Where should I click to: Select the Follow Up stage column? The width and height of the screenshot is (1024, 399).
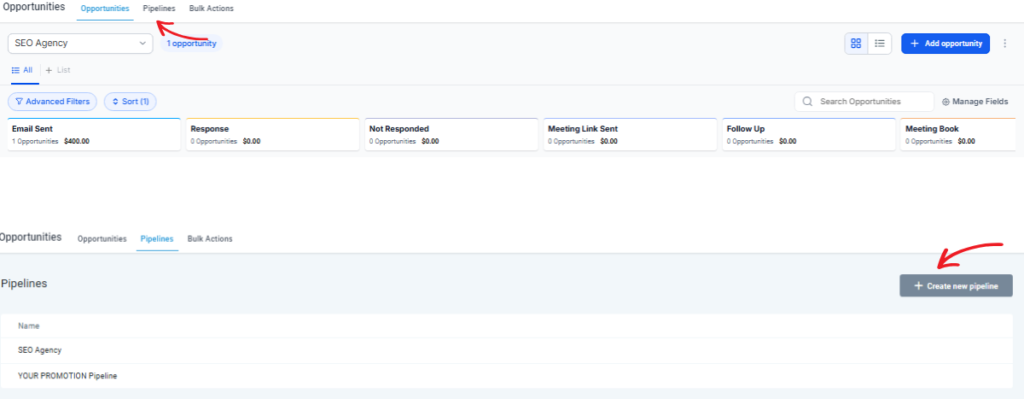pos(809,135)
